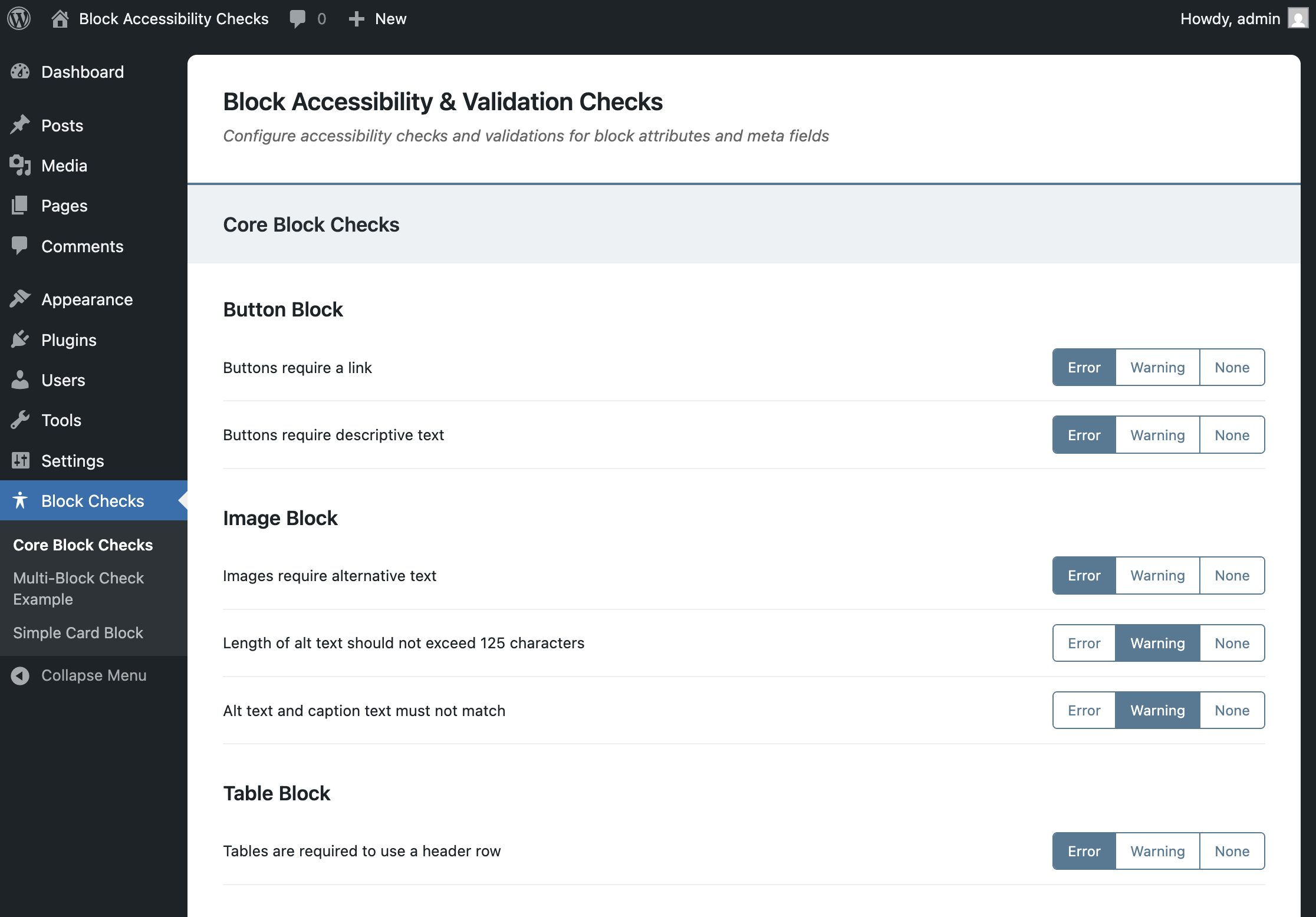Viewport: 1316px width, 917px height.
Task: Select the Plugins icon in the sidebar
Action: point(20,339)
